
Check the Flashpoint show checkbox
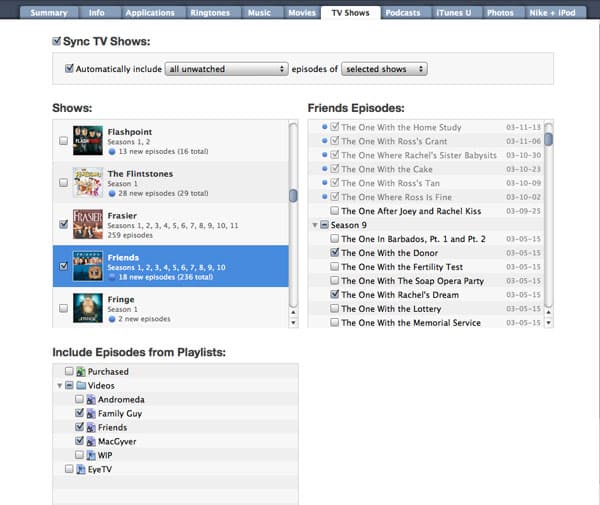[64, 141]
